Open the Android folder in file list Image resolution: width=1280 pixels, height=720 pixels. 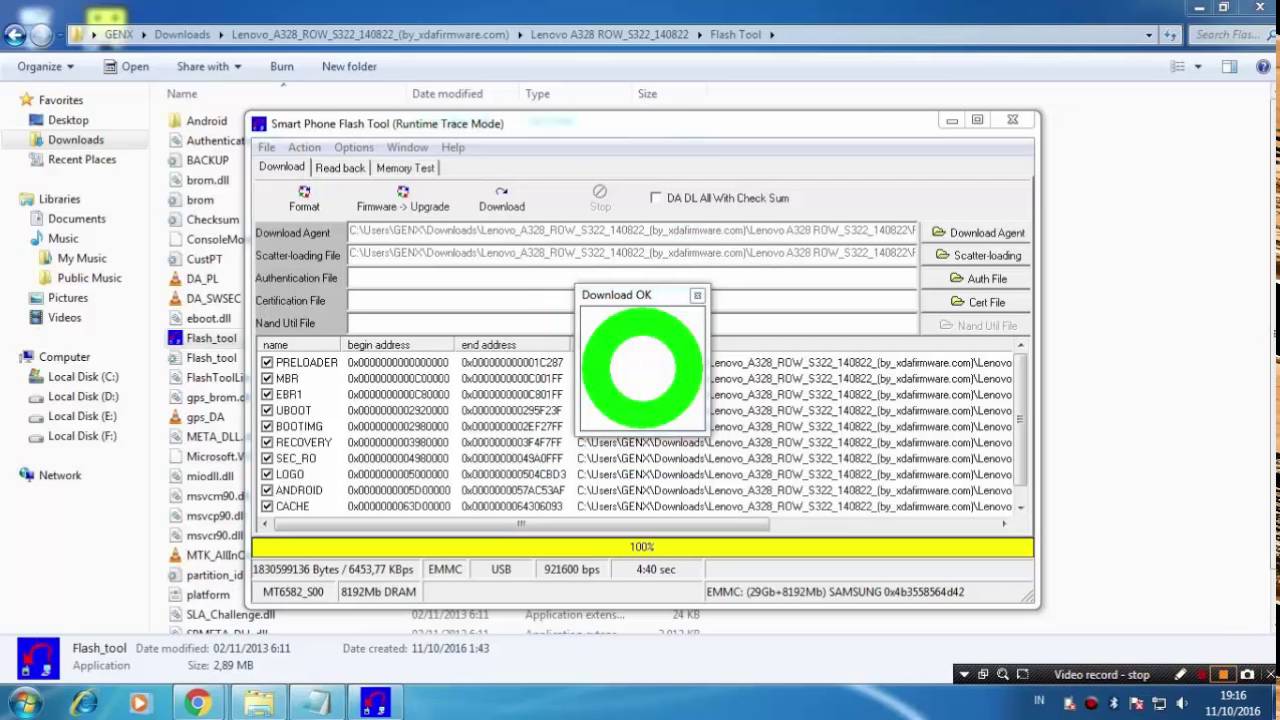[198, 121]
